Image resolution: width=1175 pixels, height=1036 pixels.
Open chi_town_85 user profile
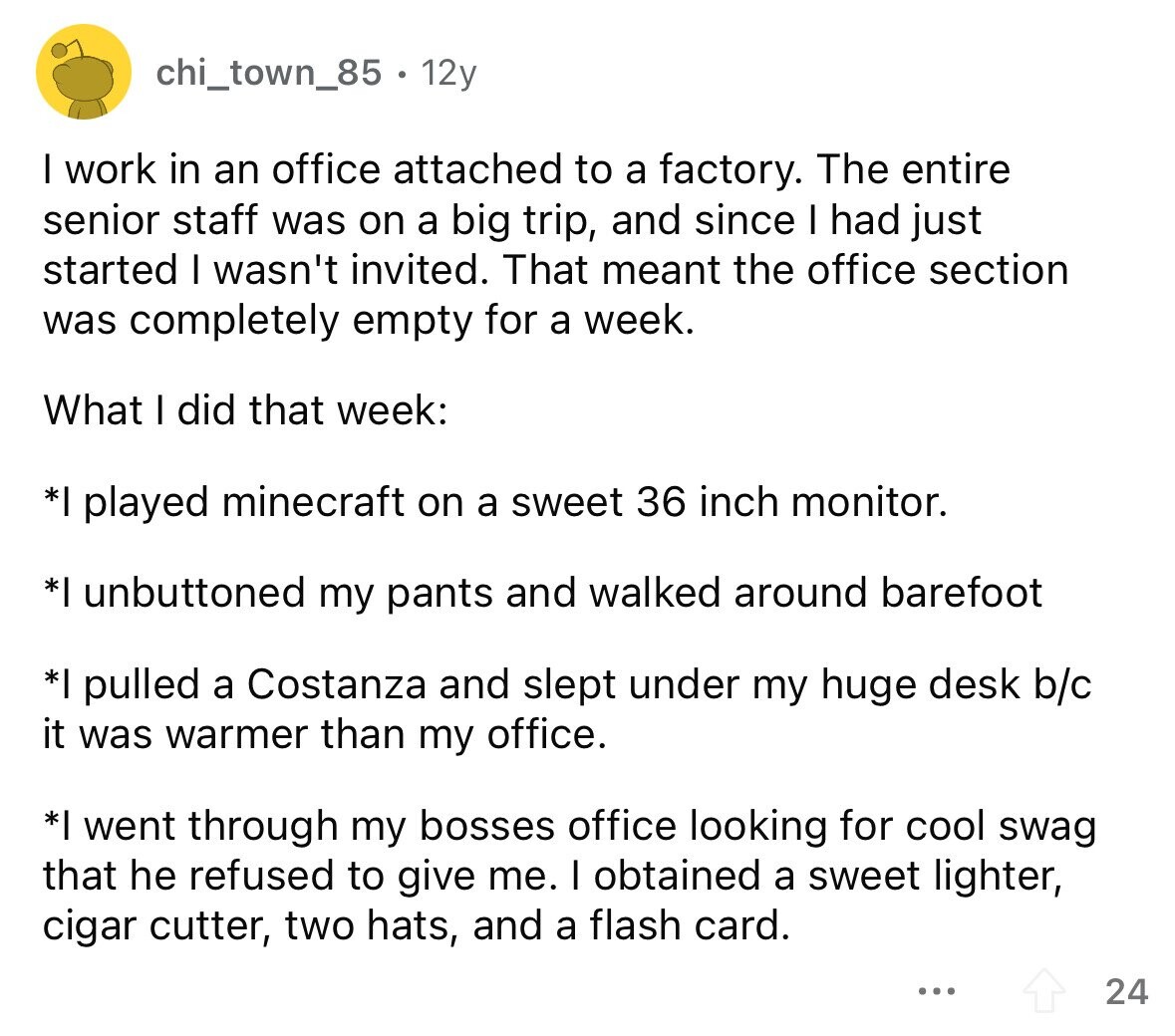268,73
